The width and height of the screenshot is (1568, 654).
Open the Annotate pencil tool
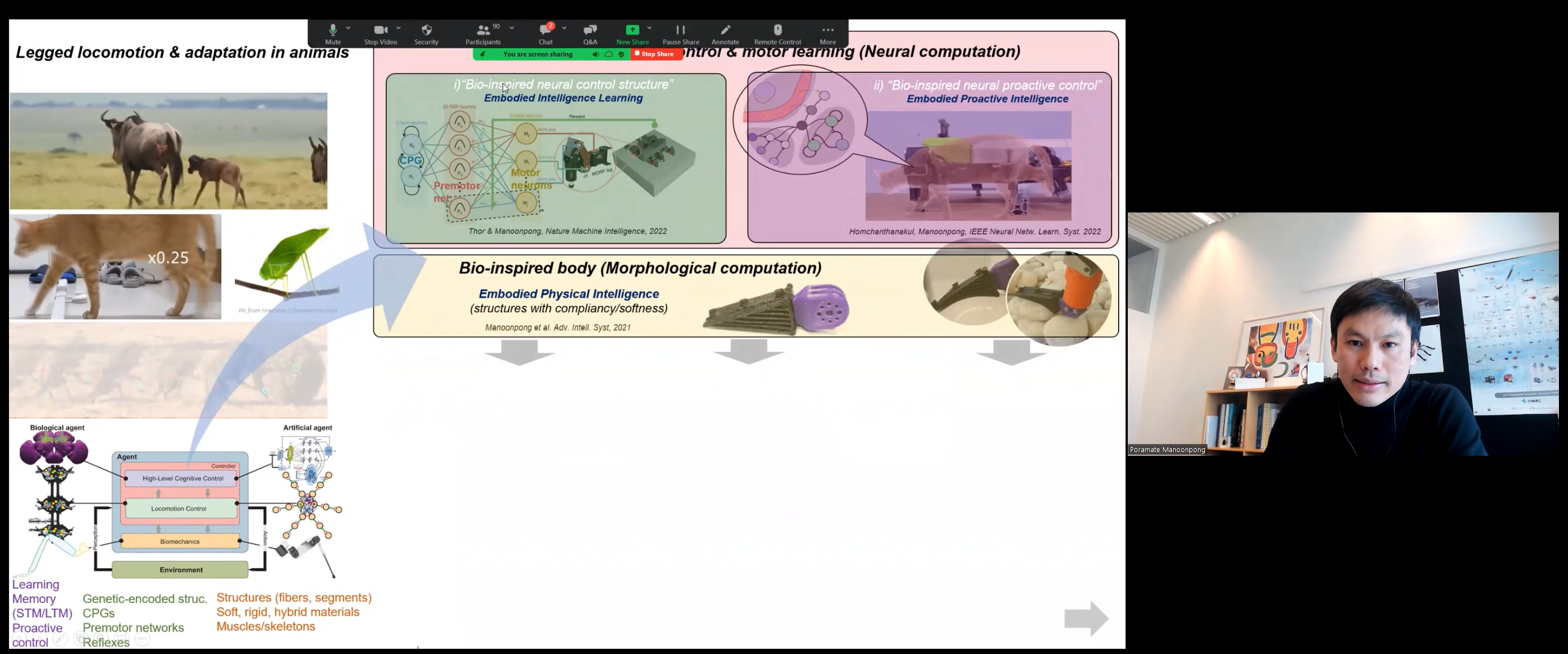[x=725, y=33]
